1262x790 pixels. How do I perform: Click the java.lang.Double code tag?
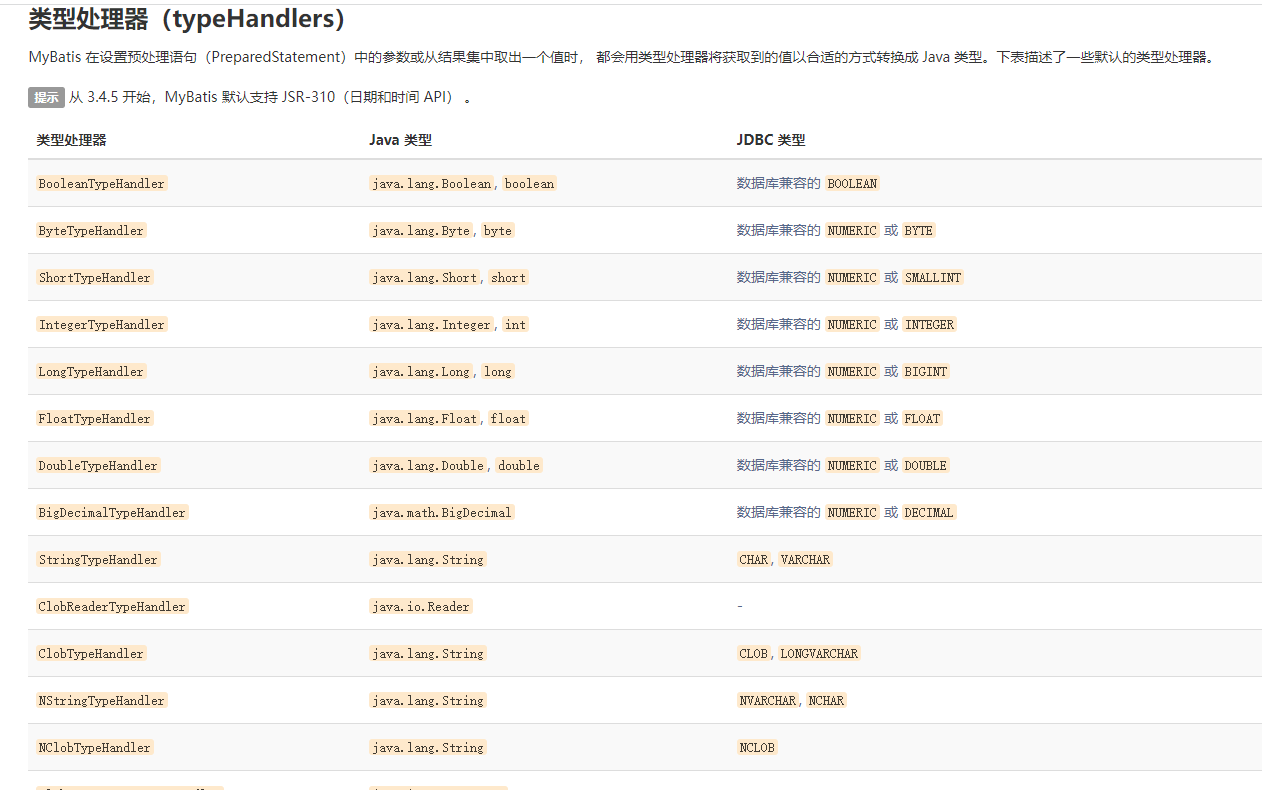point(428,465)
